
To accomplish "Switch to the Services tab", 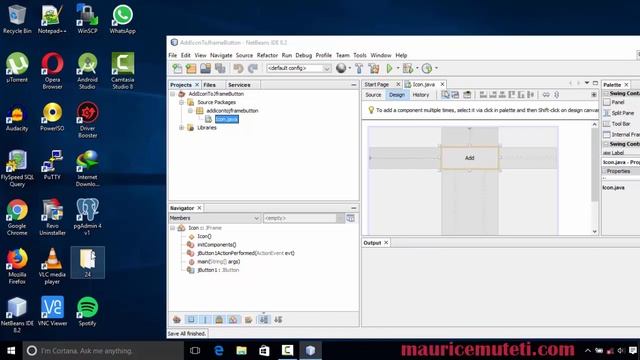I will [239, 85].
